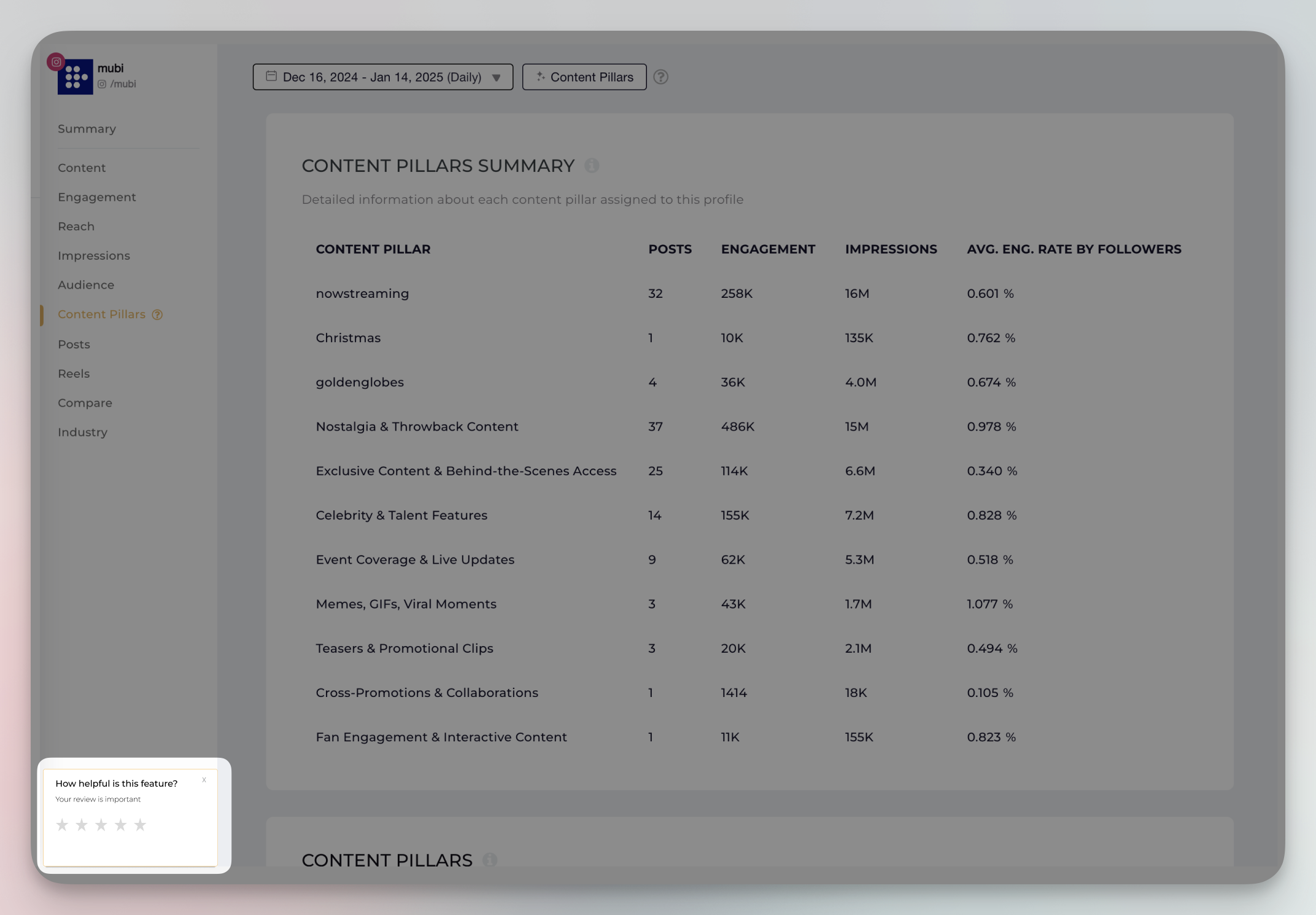
Task: Rate the feature three stars
Action: pos(101,825)
